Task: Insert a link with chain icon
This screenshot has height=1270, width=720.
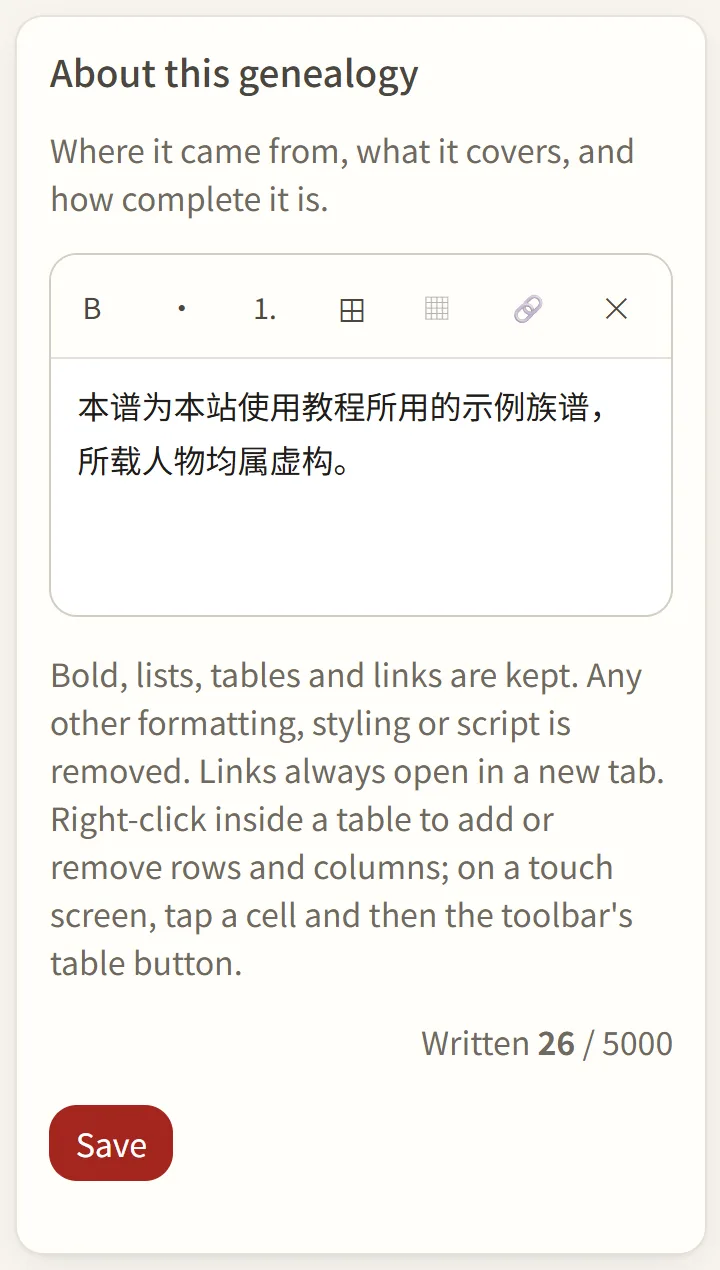Action: coord(528,309)
